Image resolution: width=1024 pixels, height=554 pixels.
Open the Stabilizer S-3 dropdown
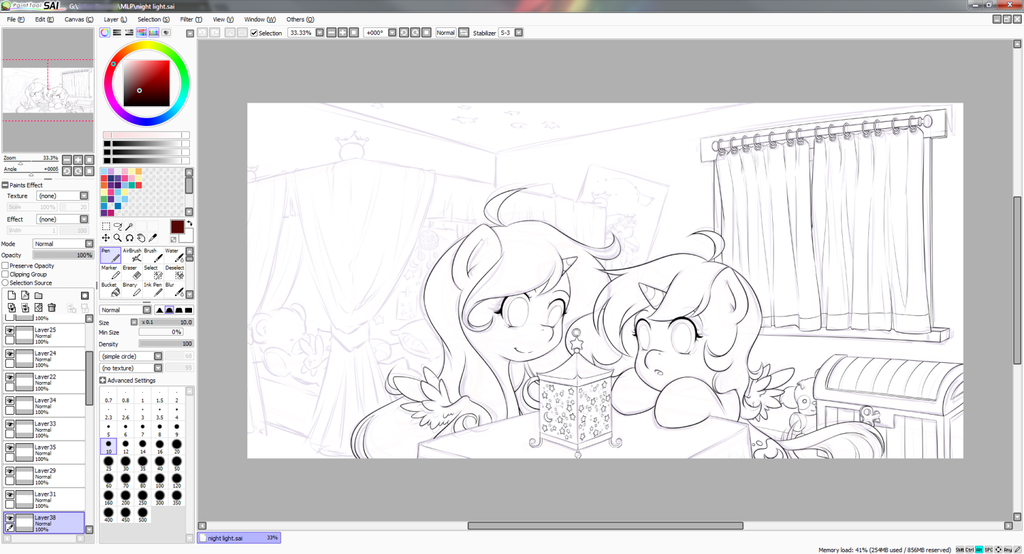pos(519,33)
